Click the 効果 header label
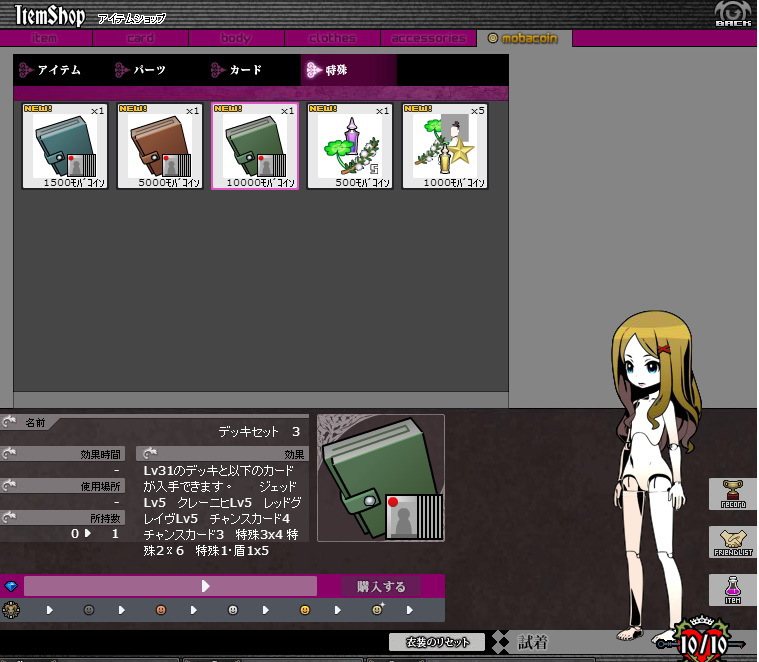759x662 pixels. coord(294,454)
